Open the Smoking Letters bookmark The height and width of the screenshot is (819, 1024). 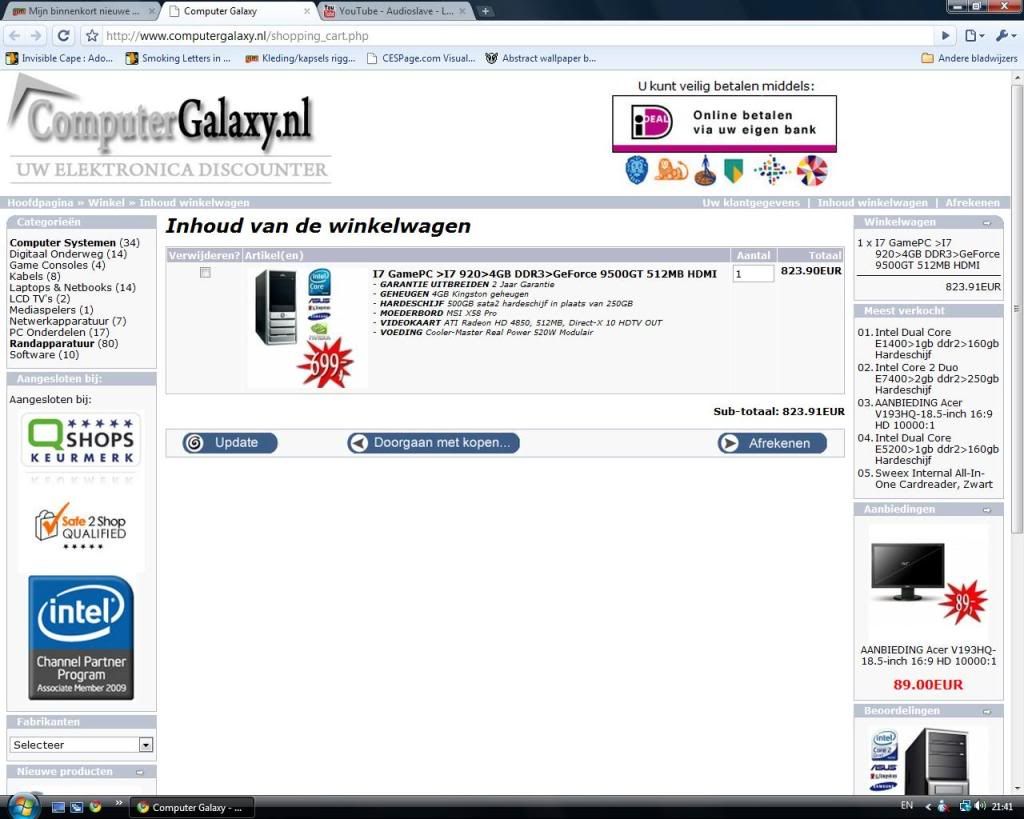(178, 58)
